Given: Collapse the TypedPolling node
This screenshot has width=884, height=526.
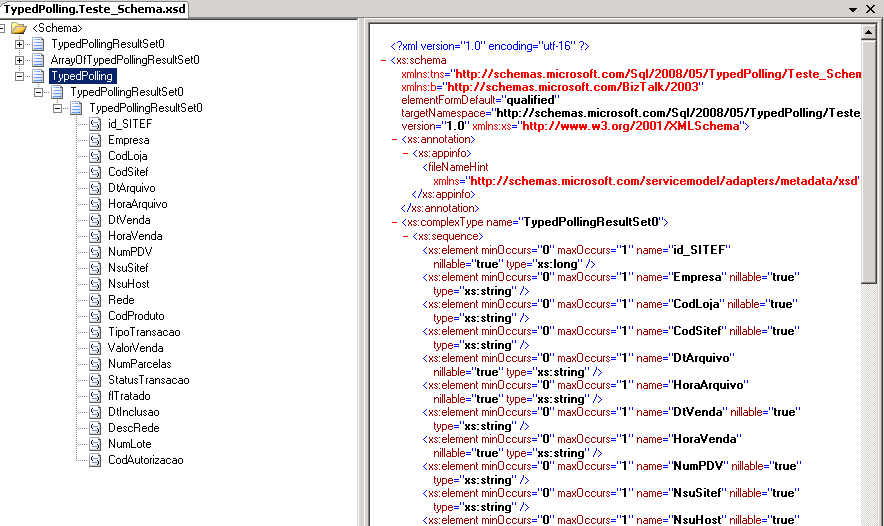Looking at the screenshot, I should click(x=19, y=76).
